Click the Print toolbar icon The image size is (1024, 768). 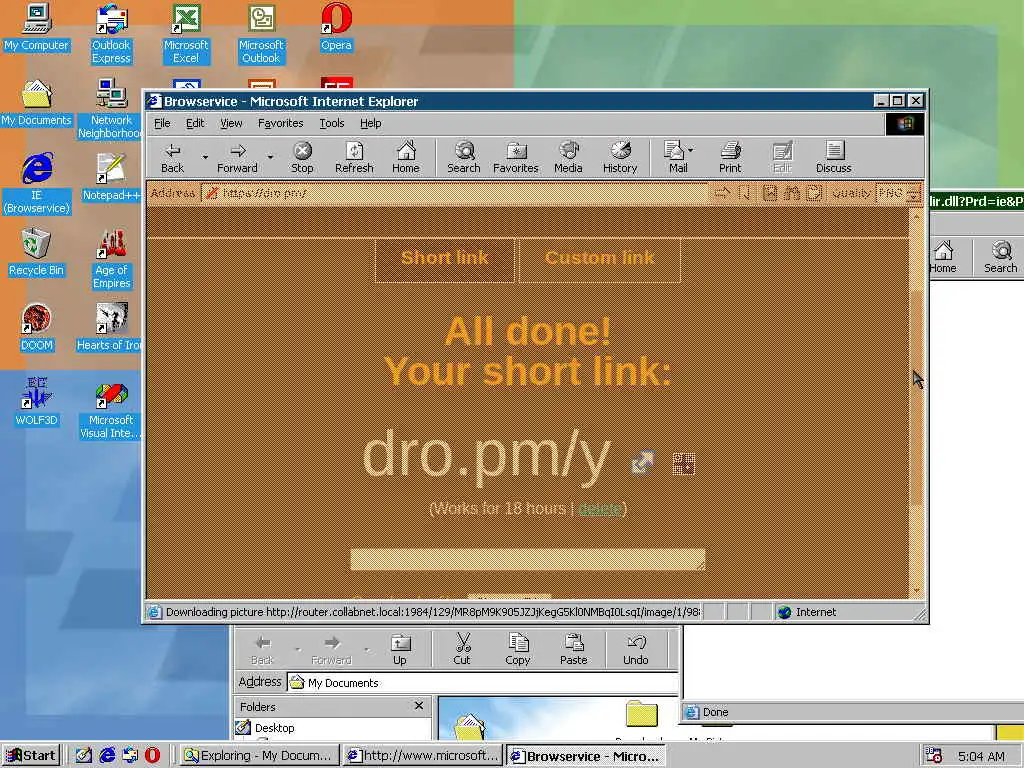click(x=730, y=157)
